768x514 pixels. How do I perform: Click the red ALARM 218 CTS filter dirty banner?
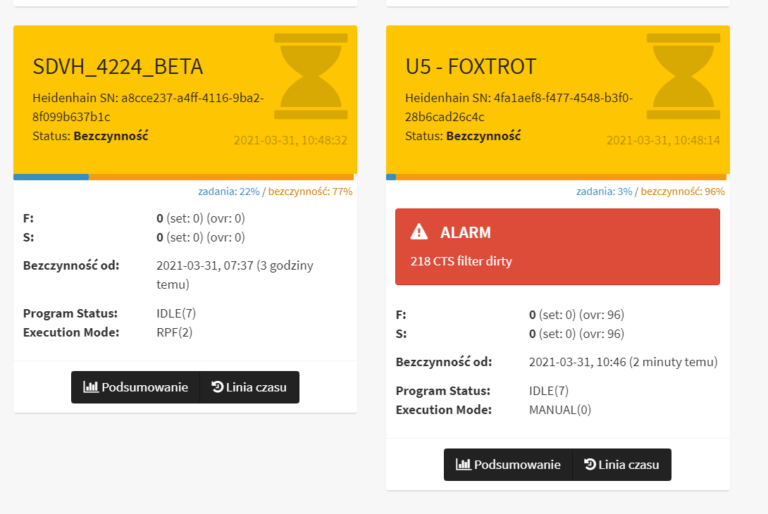[x=557, y=246]
